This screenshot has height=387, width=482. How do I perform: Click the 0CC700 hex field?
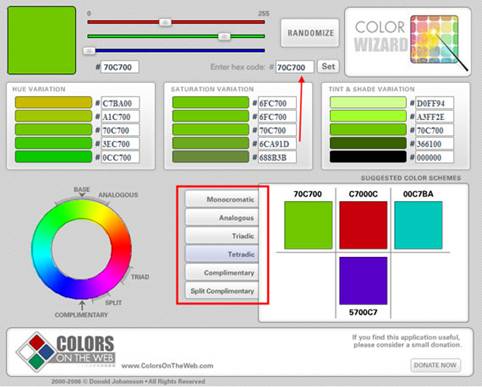point(120,157)
